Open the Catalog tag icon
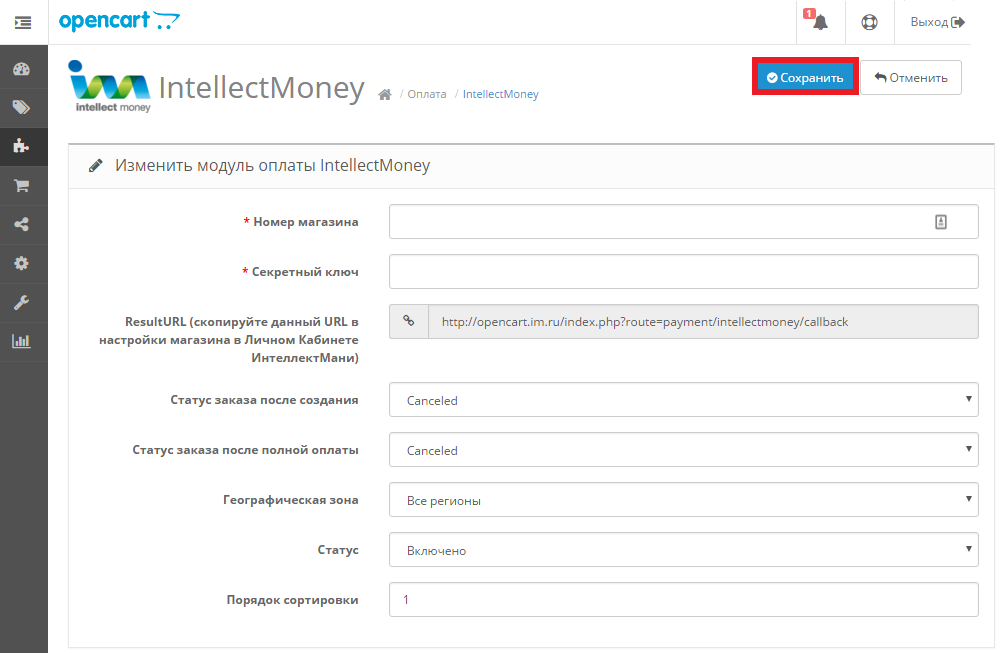 22,107
